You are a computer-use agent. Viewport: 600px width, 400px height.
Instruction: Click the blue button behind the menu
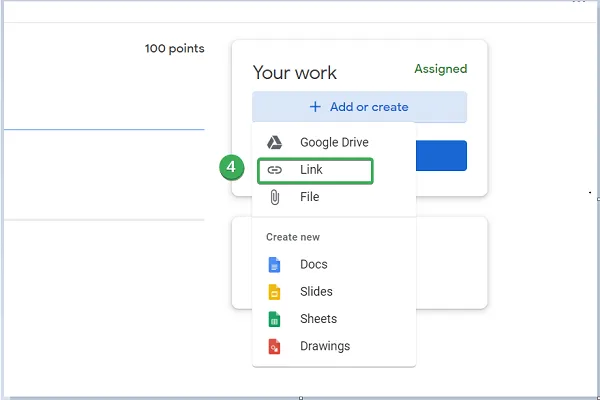pyautogui.click(x=441, y=155)
